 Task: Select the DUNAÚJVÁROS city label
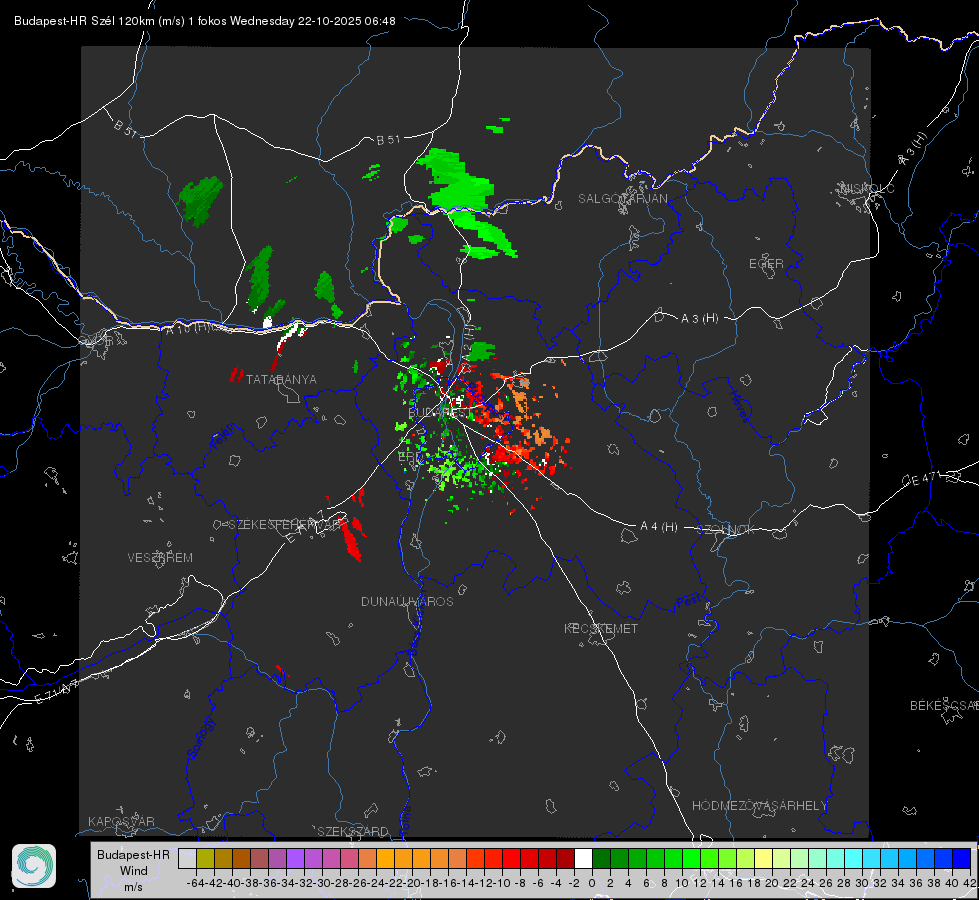tap(407, 601)
